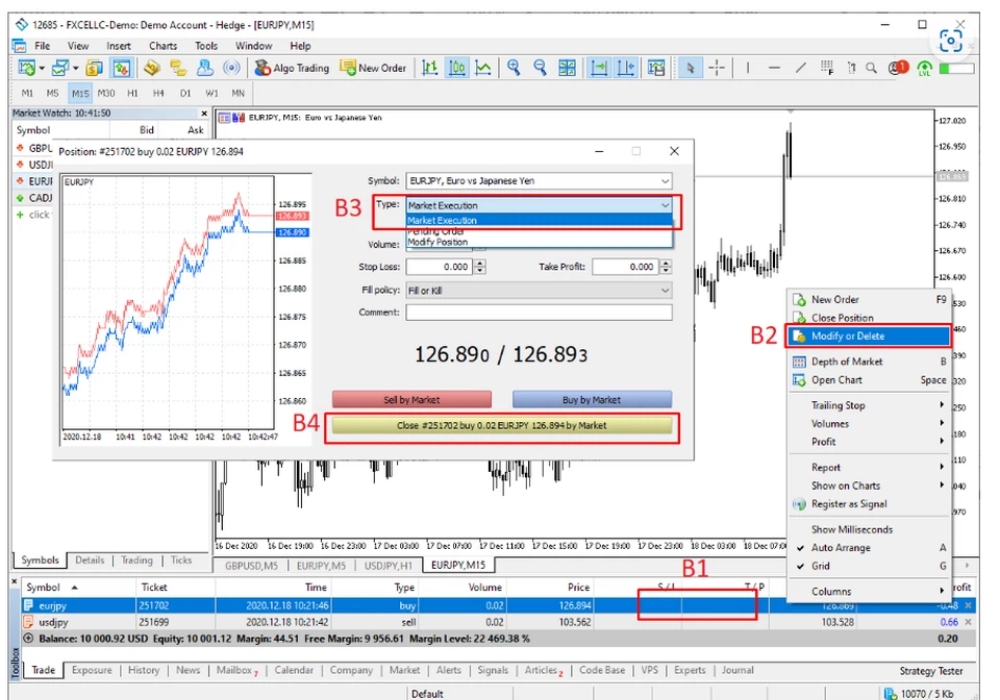The image size is (1000, 700).
Task: Open the Journal tab in Toolbox
Action: tap(738, 671)
